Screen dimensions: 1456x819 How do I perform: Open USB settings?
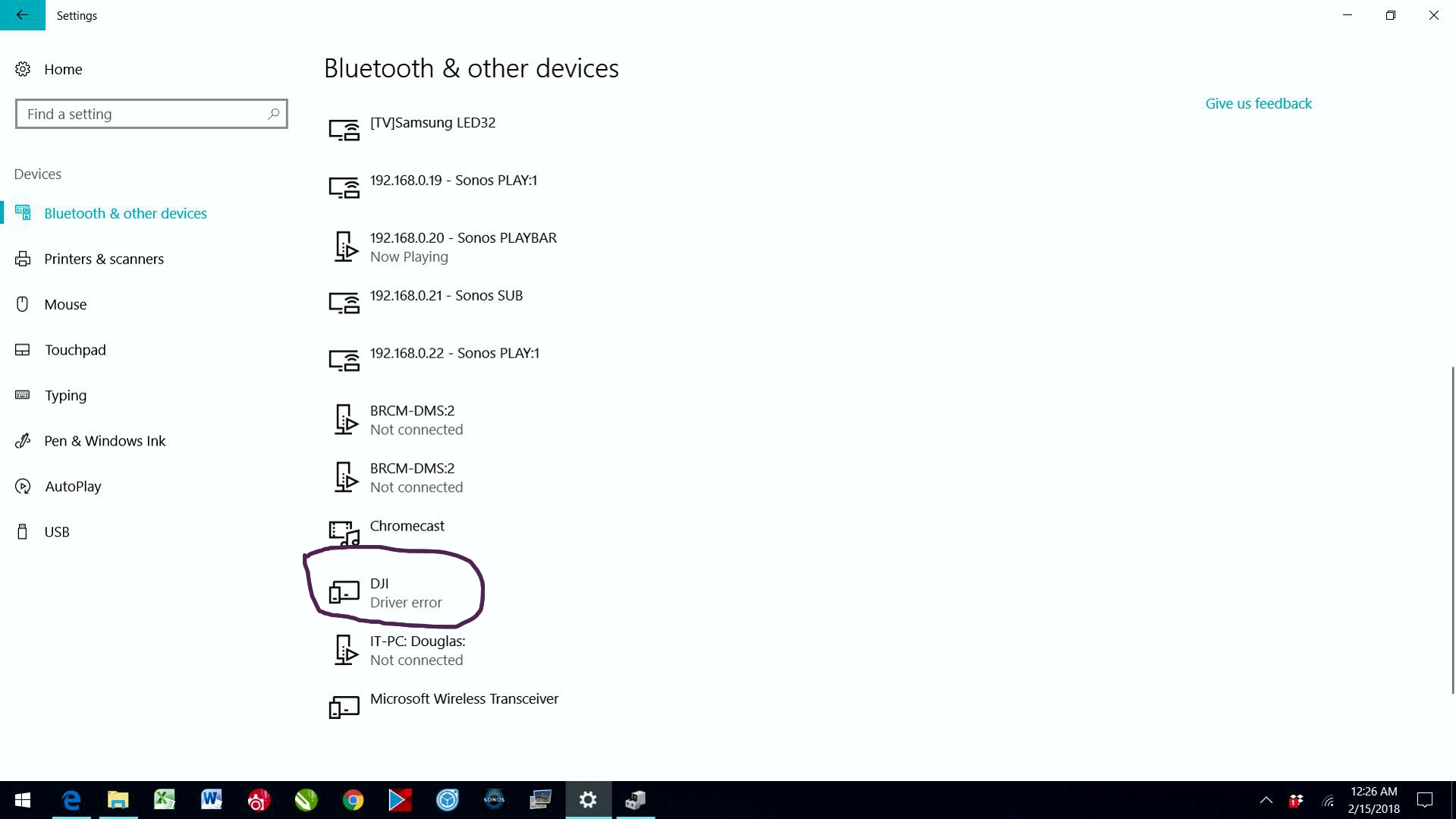coord(57,532)
